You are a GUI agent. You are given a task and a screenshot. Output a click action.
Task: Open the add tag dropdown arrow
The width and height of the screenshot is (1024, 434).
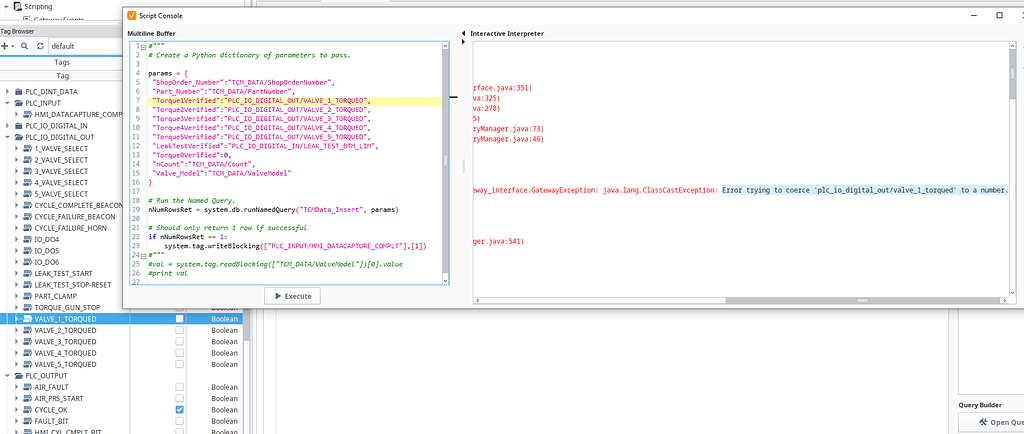[x=12, y=47]
